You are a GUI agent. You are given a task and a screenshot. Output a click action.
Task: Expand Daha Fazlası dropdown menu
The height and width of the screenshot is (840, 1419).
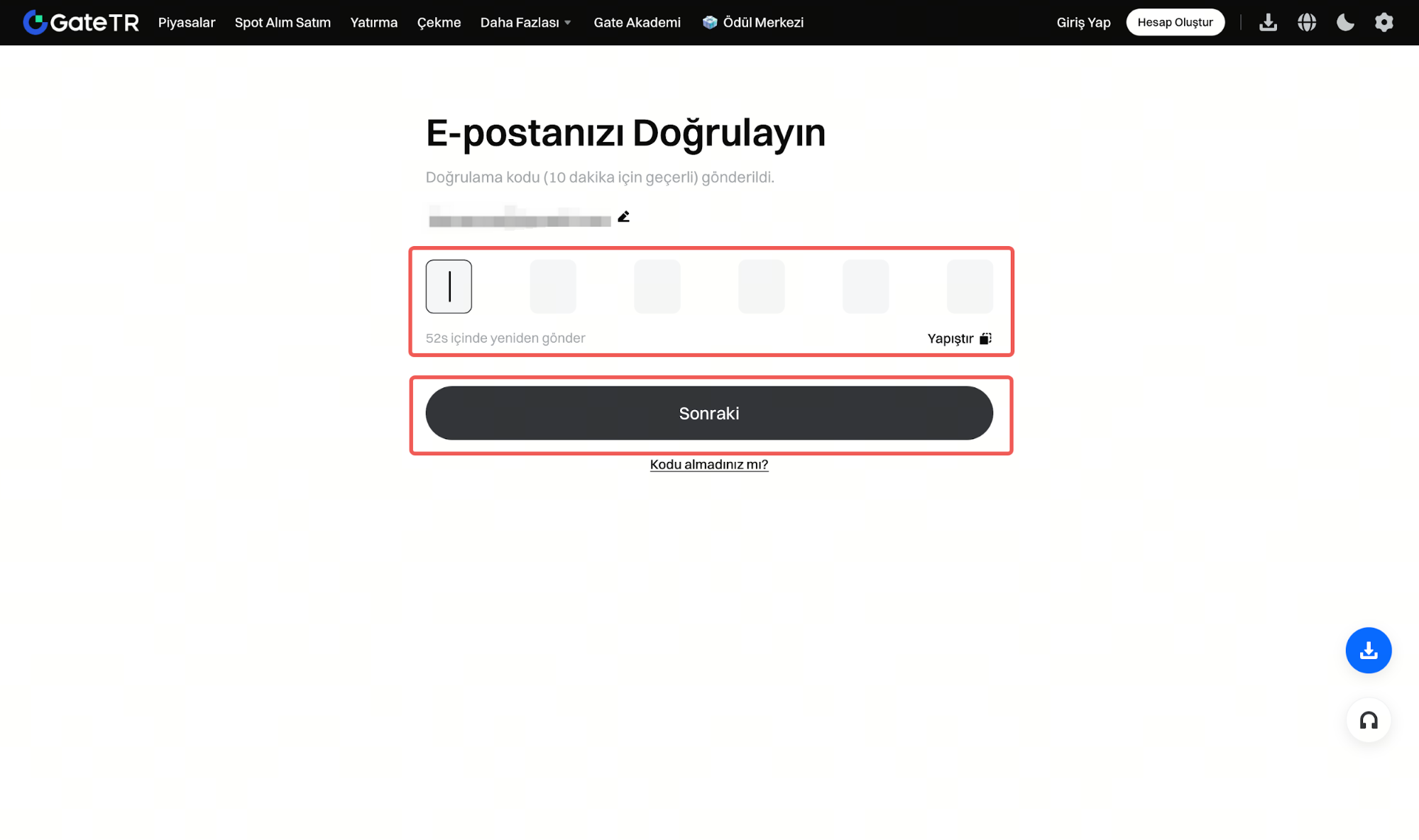point(525,23)
